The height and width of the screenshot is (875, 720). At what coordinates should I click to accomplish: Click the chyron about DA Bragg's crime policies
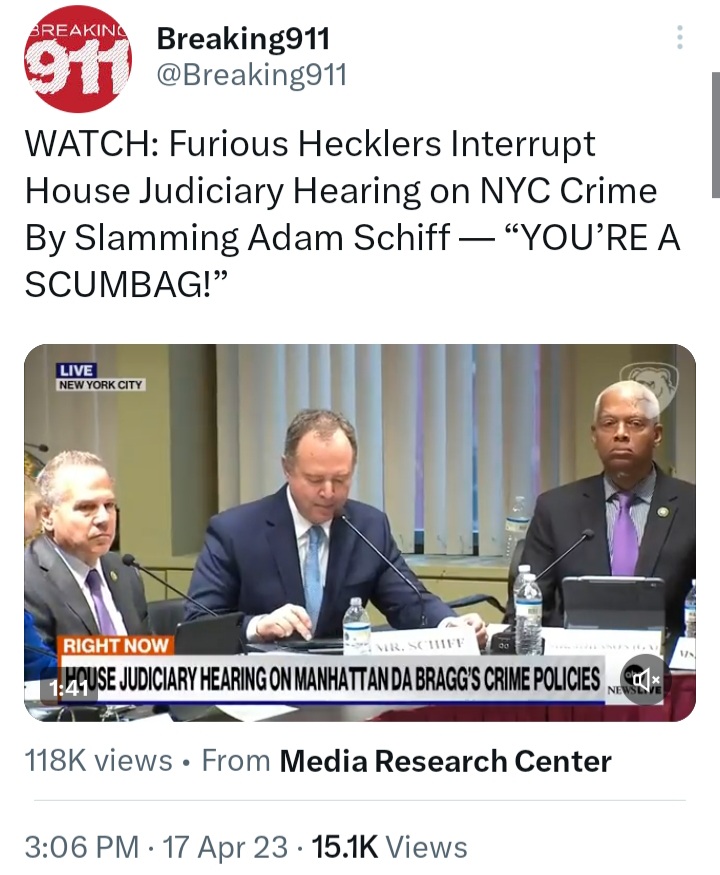coord(332,680)
